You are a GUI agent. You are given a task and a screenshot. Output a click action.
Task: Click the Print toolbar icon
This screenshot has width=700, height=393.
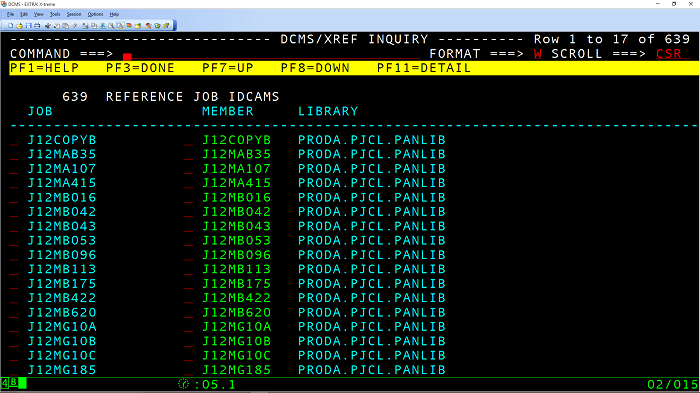tap(37, 25)
